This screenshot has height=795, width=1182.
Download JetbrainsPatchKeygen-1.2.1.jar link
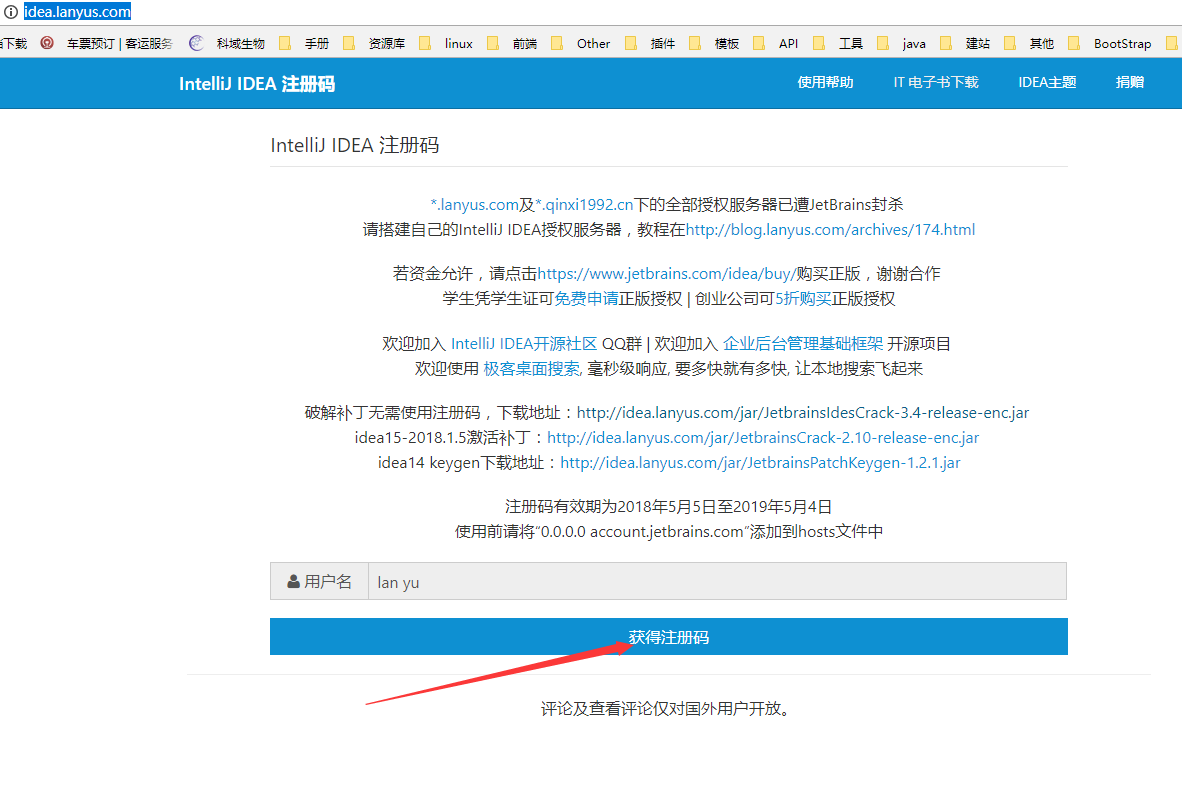point(760,463)
